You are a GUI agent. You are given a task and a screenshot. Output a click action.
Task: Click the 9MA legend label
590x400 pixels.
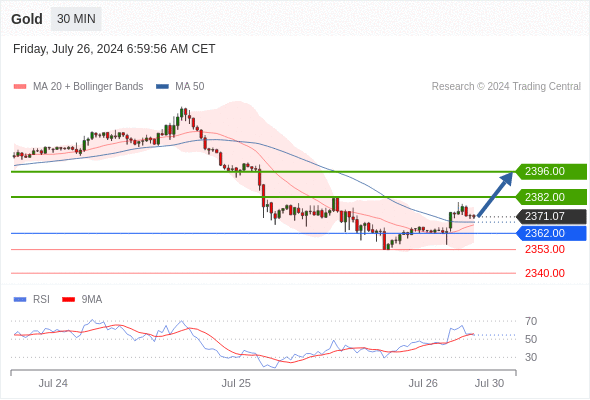(x=92, y=300)
